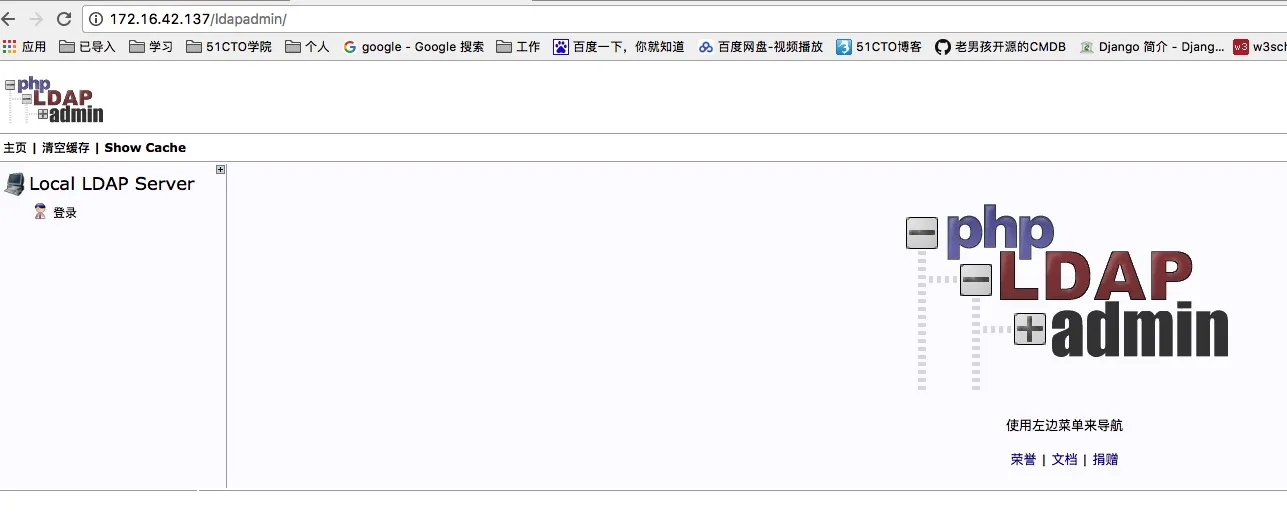Open the 应用 apps grid bookmark
1287x523 pixels.
pos(25,47)
